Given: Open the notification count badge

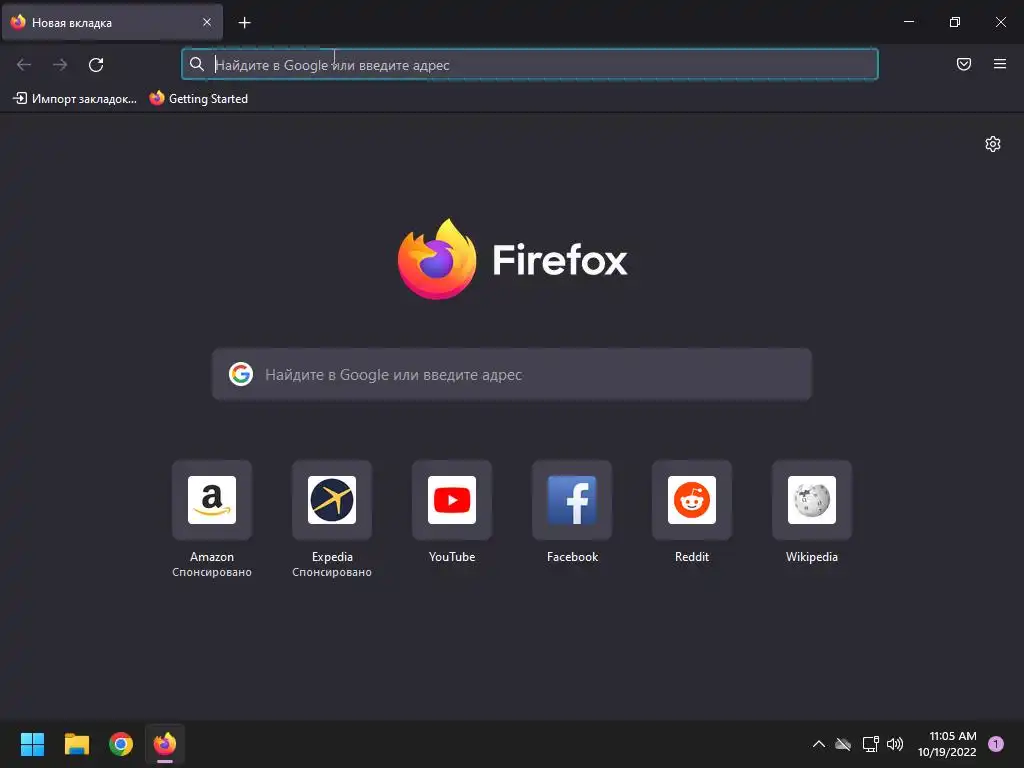Looking at the screenshot, I should (x=996, y=744).
